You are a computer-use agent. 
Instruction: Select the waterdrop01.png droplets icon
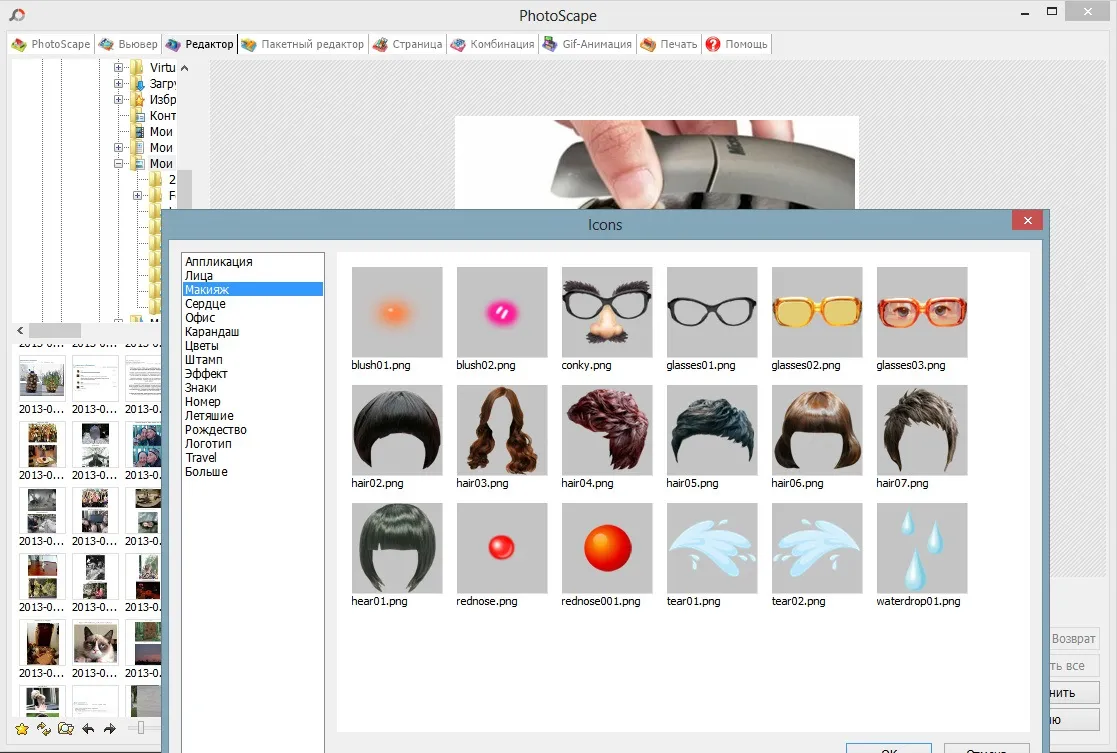922,548
